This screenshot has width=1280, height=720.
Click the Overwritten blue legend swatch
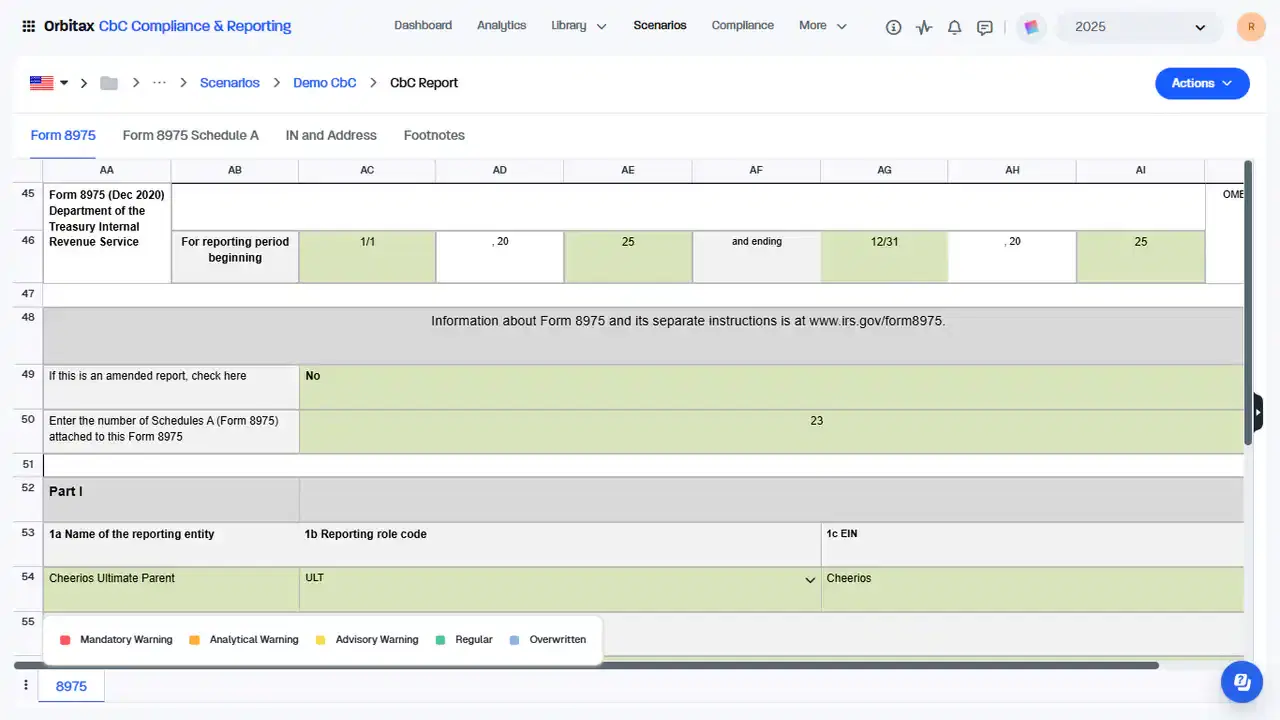(x=515, y=640)
